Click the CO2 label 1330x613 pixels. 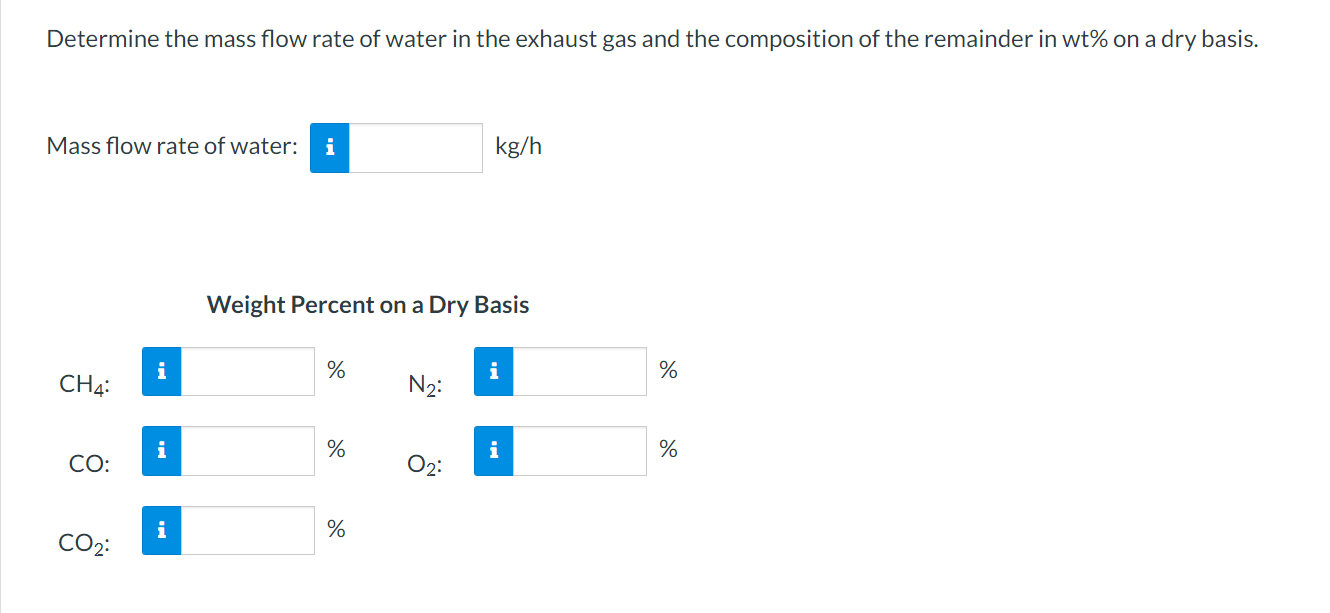tap(85, 544)
